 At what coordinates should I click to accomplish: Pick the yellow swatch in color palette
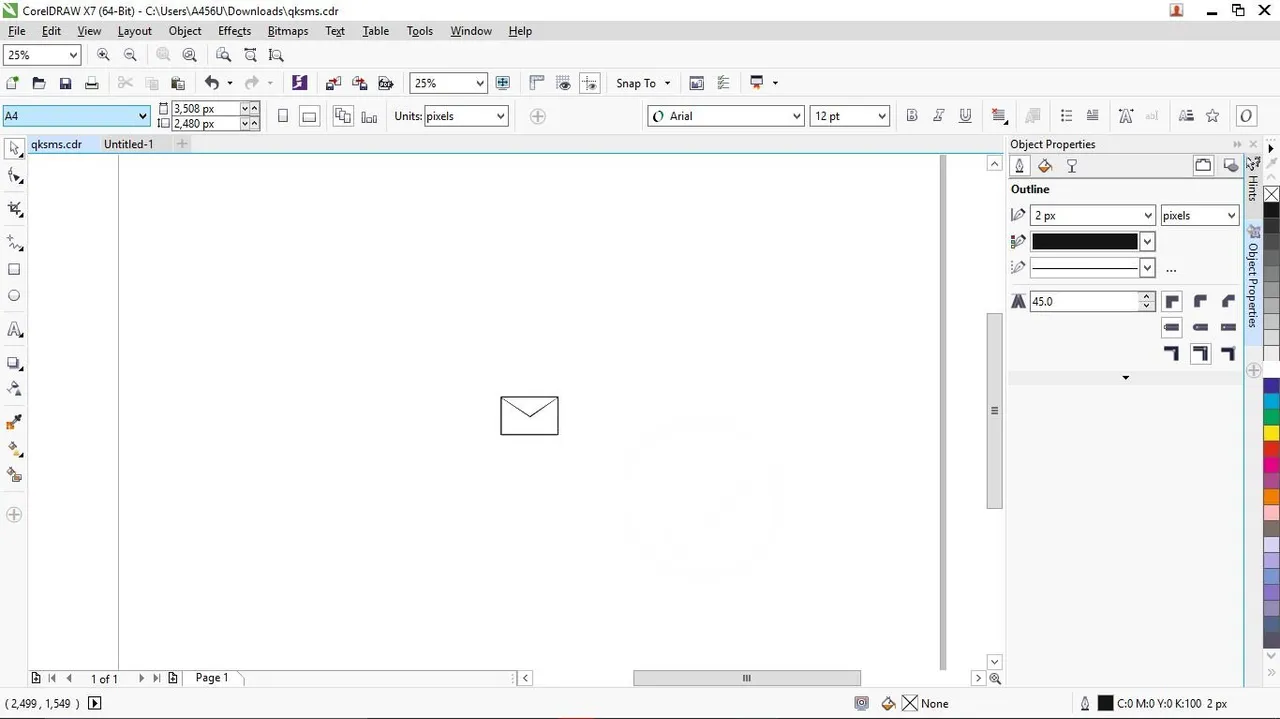click(x=1271, y=433)
